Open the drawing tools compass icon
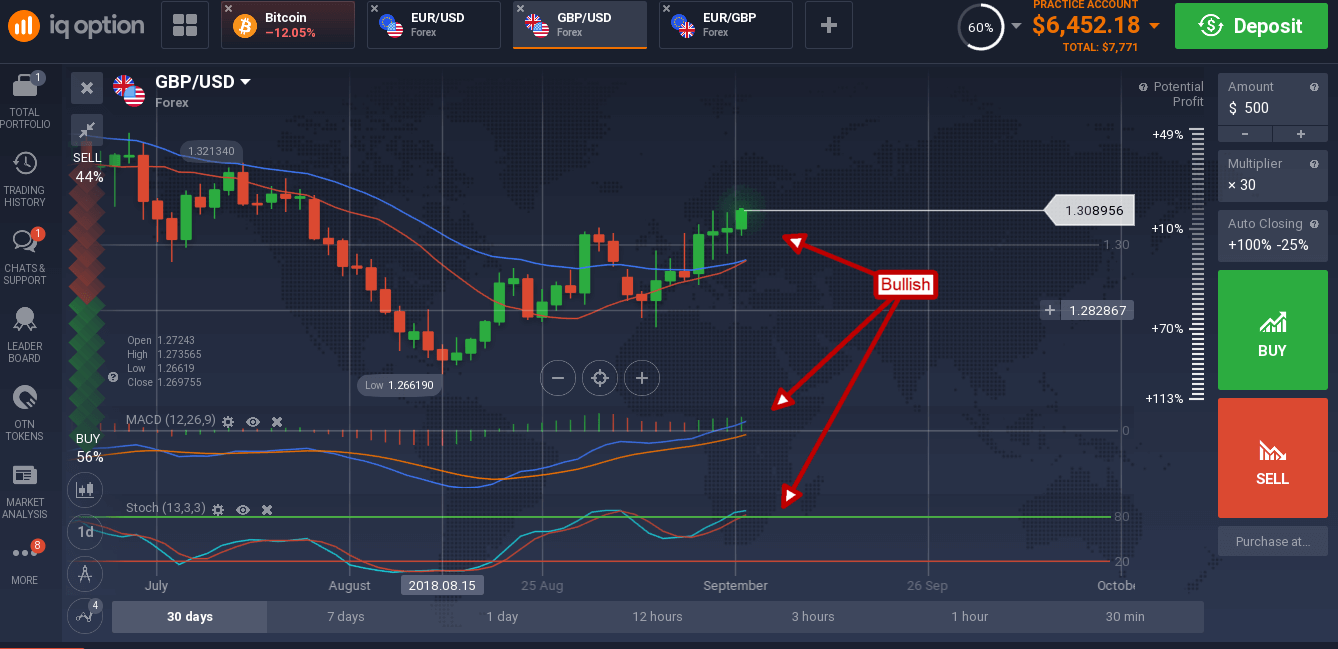This screenshot has width=1338, height=649. (x=85, y=574)
